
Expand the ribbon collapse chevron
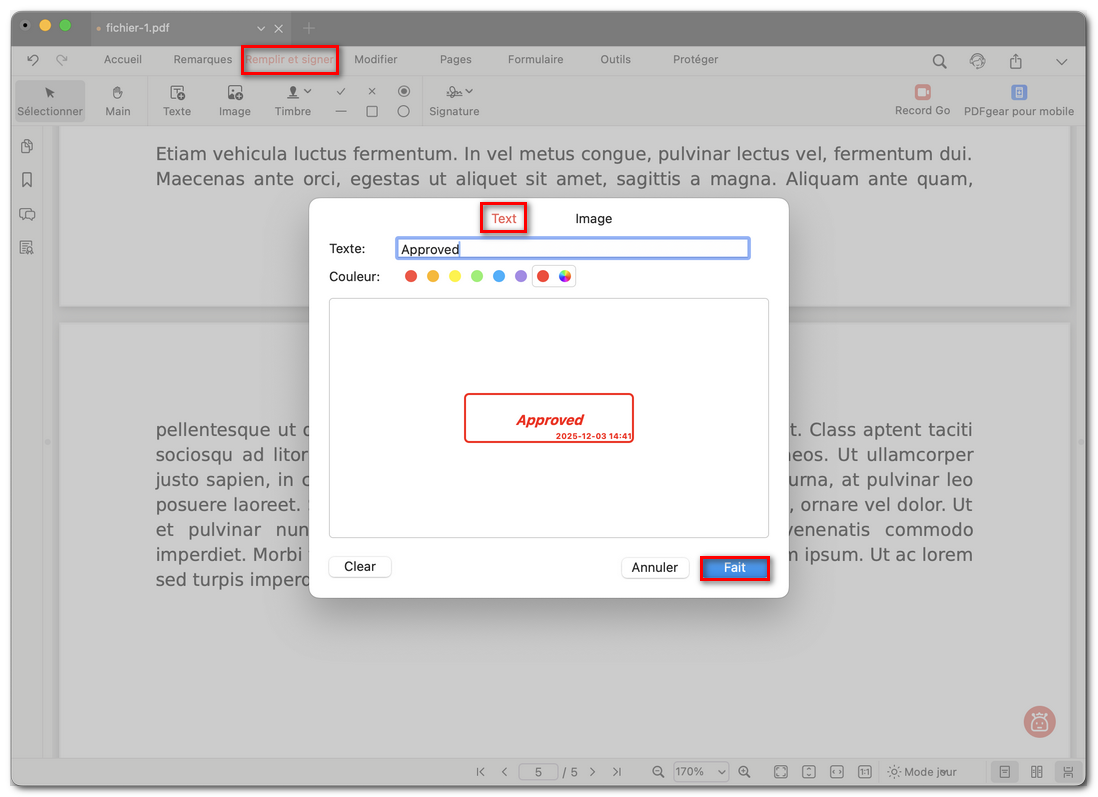tap(1061, 61)
